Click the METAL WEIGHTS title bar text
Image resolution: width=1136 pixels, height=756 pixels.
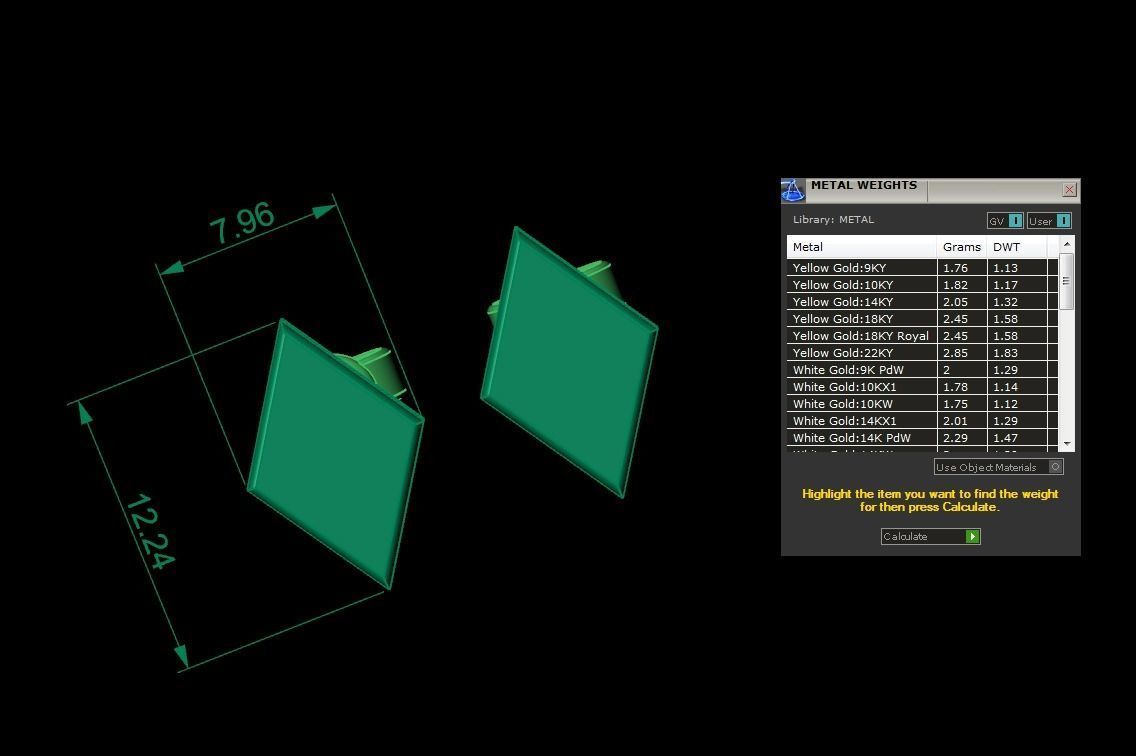864,185
